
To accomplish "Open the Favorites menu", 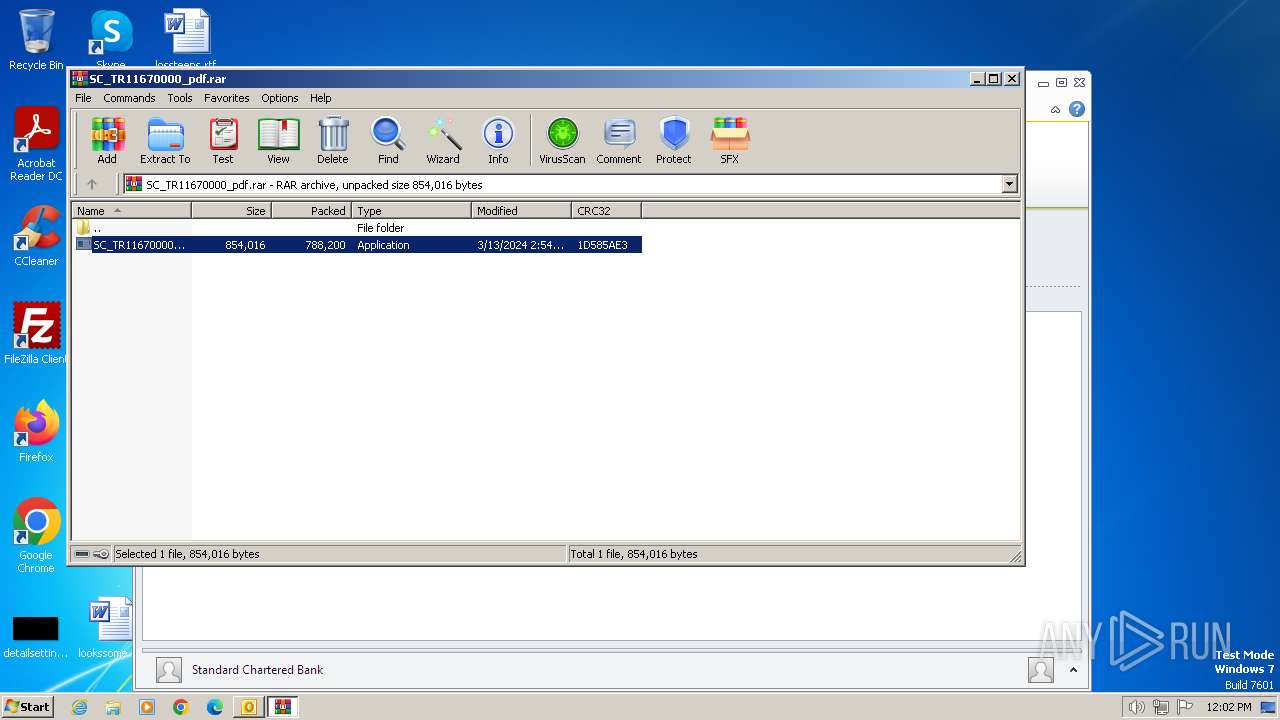I will [227, 98].
